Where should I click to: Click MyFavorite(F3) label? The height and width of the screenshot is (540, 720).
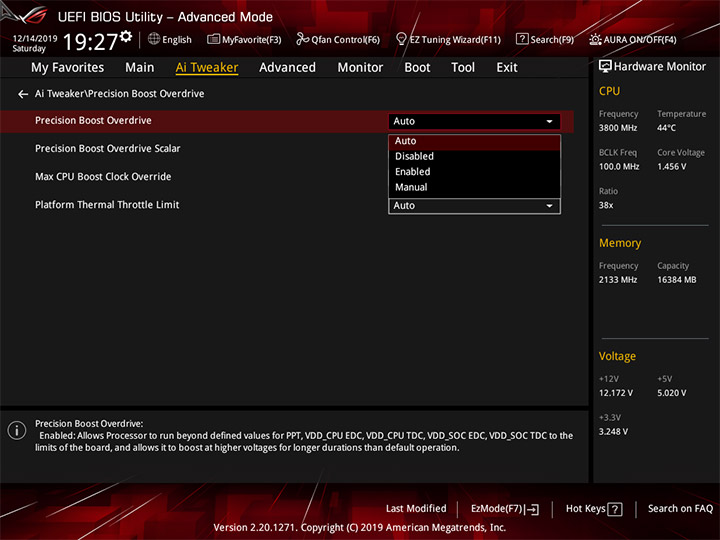[252, 40]
